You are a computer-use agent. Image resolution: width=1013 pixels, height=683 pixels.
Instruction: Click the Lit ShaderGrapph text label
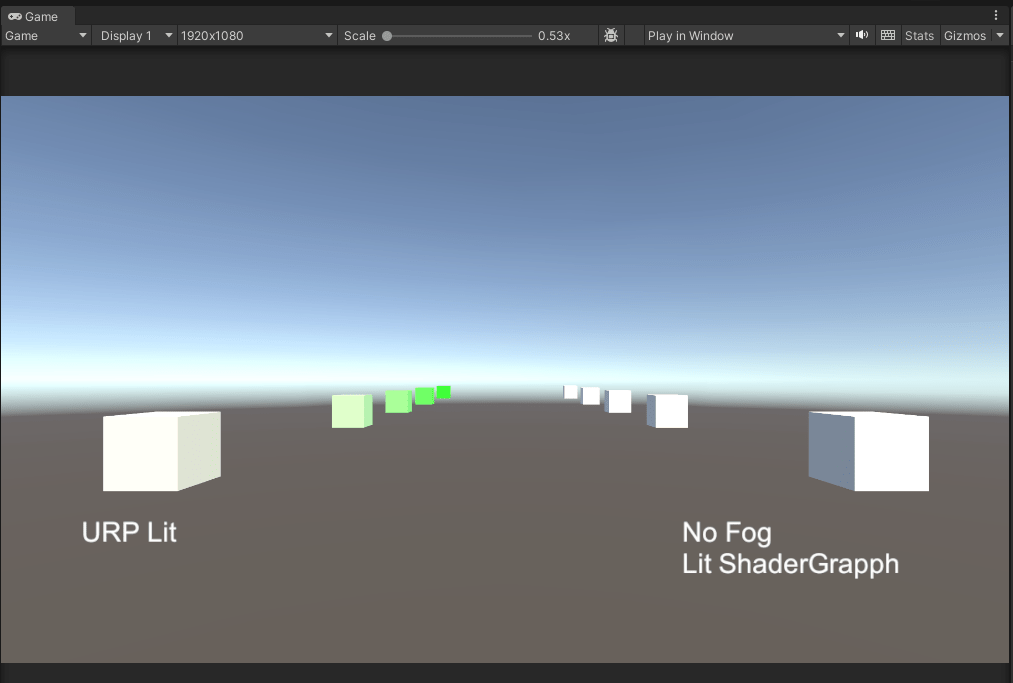[x=790, y=564]
